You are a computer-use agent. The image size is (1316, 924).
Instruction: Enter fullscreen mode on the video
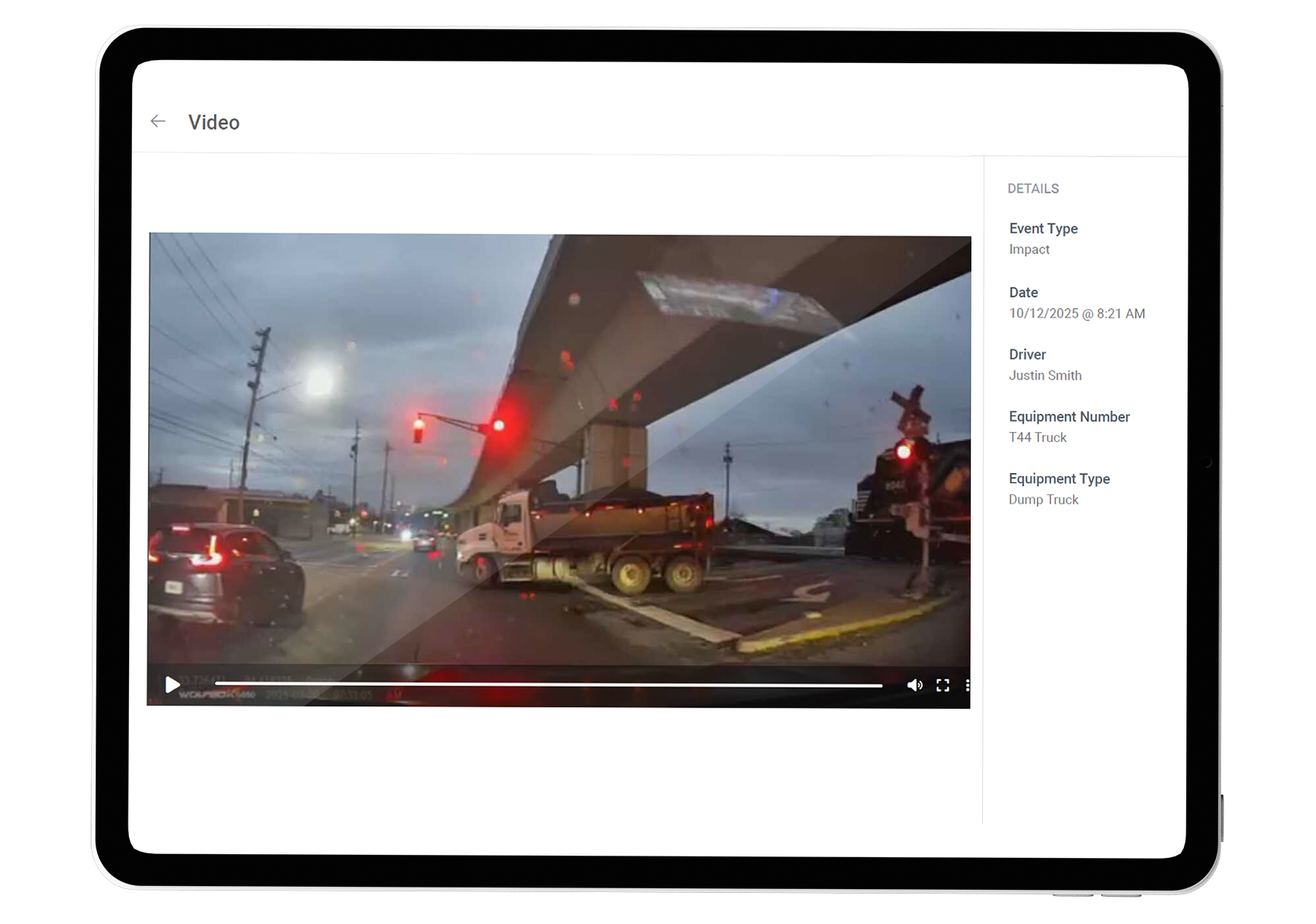(x=943, y=685)
